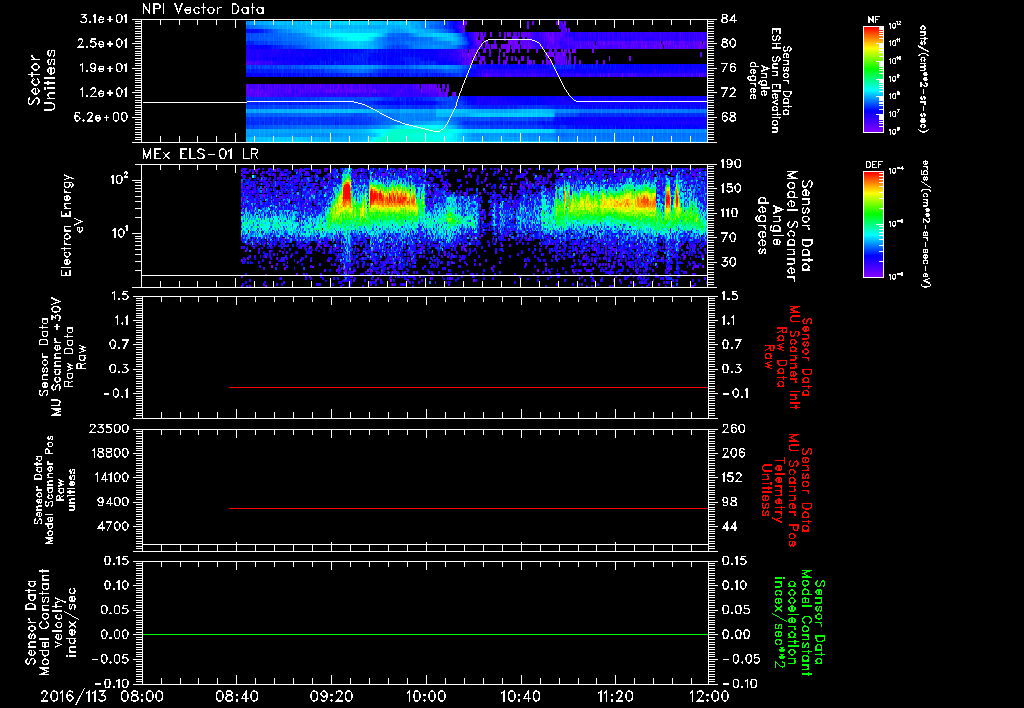Screen dimensions: 1024x708
Task: Click the green line in velocity panel
Action: (425, 634)
